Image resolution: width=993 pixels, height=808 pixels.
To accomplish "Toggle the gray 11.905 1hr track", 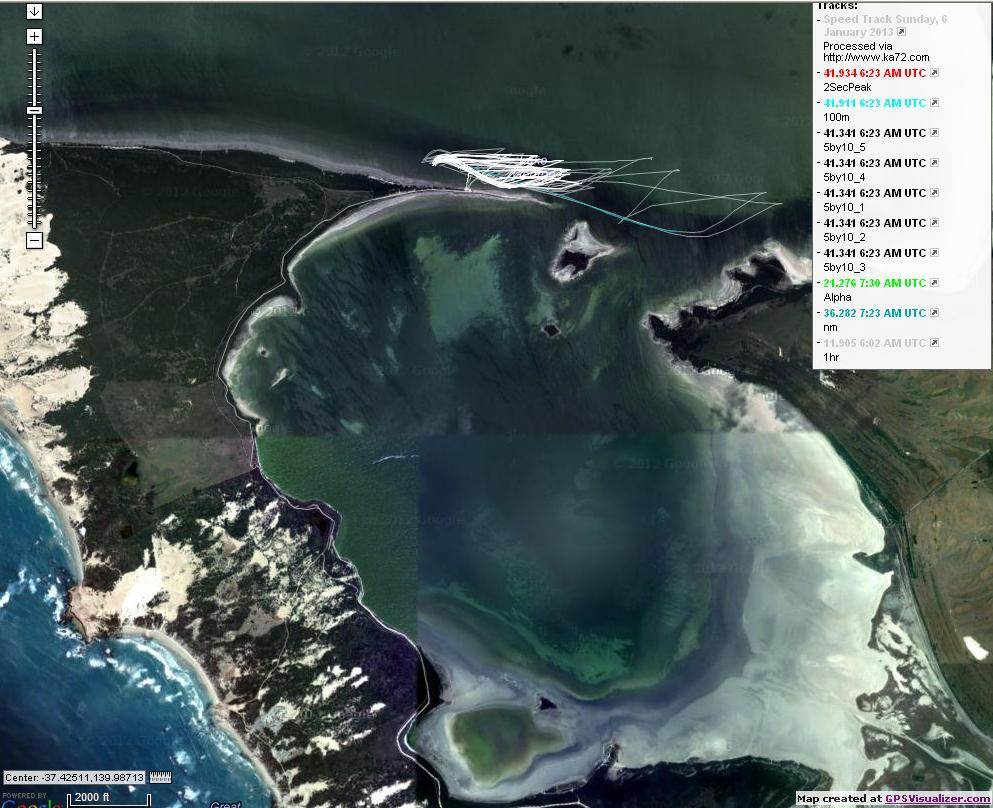I will pos(873,343).
